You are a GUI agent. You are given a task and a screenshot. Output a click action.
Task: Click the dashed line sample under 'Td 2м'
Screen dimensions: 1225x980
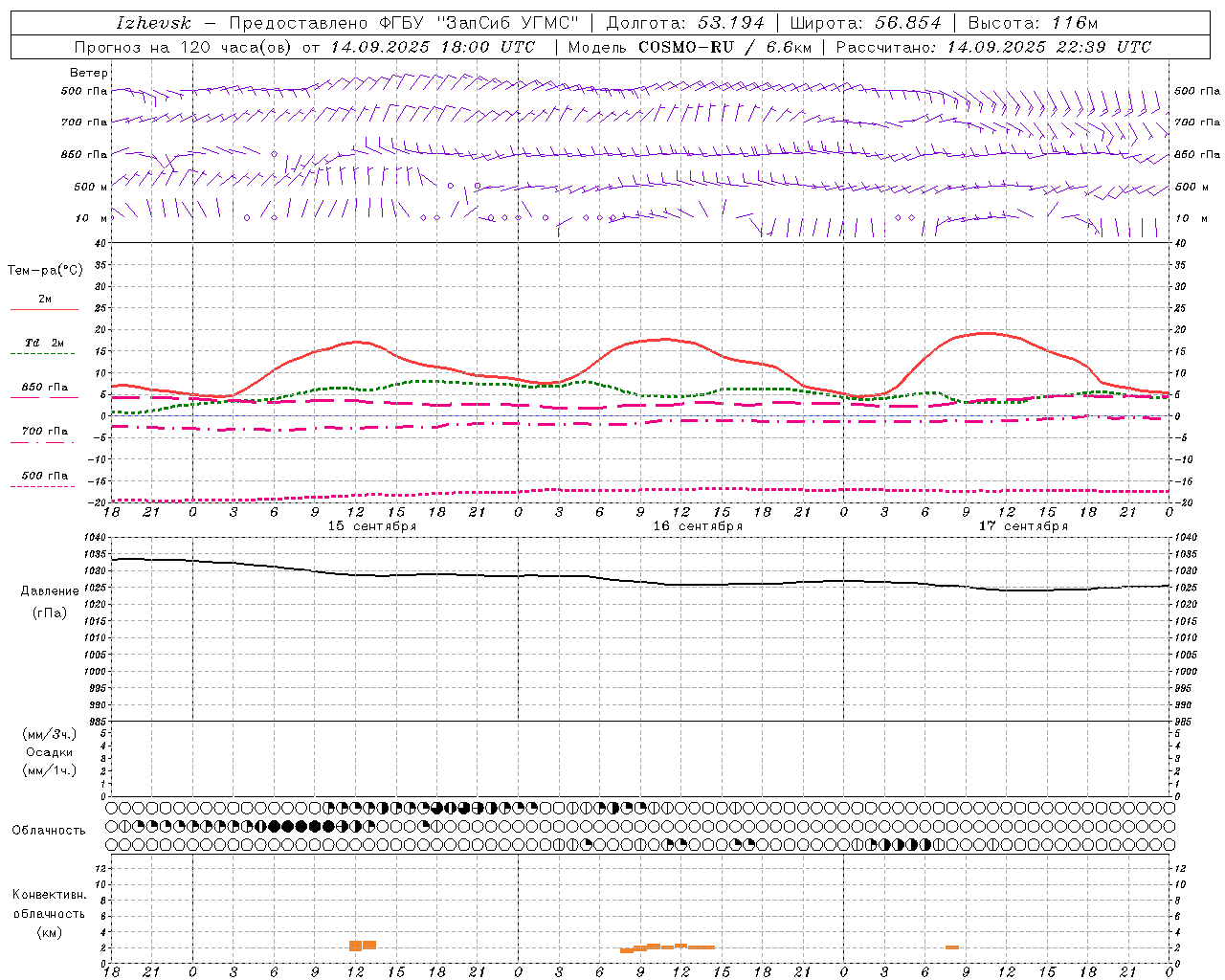(x=42, y=354)
